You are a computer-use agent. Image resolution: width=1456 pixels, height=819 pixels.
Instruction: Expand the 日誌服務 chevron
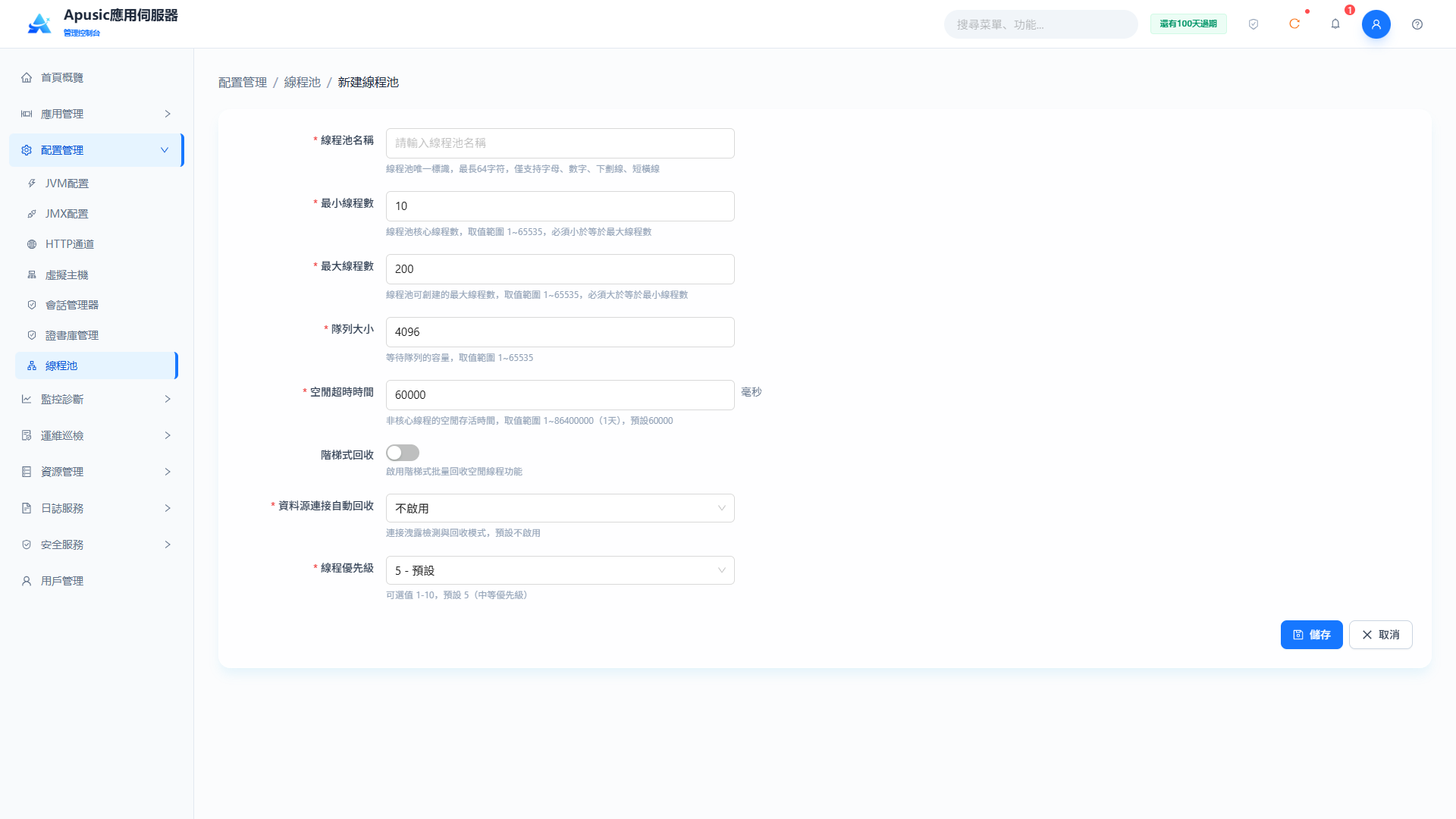pyautogui.click(x=168, y=508)
